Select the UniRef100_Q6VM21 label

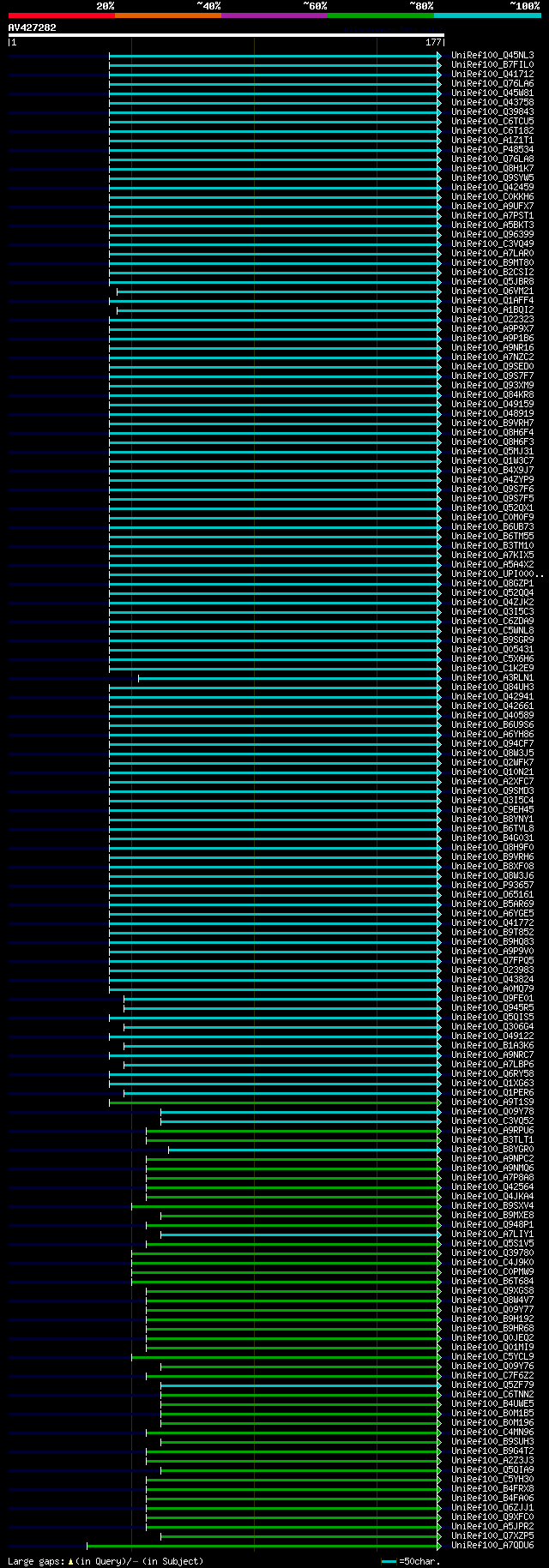[492, 291]
